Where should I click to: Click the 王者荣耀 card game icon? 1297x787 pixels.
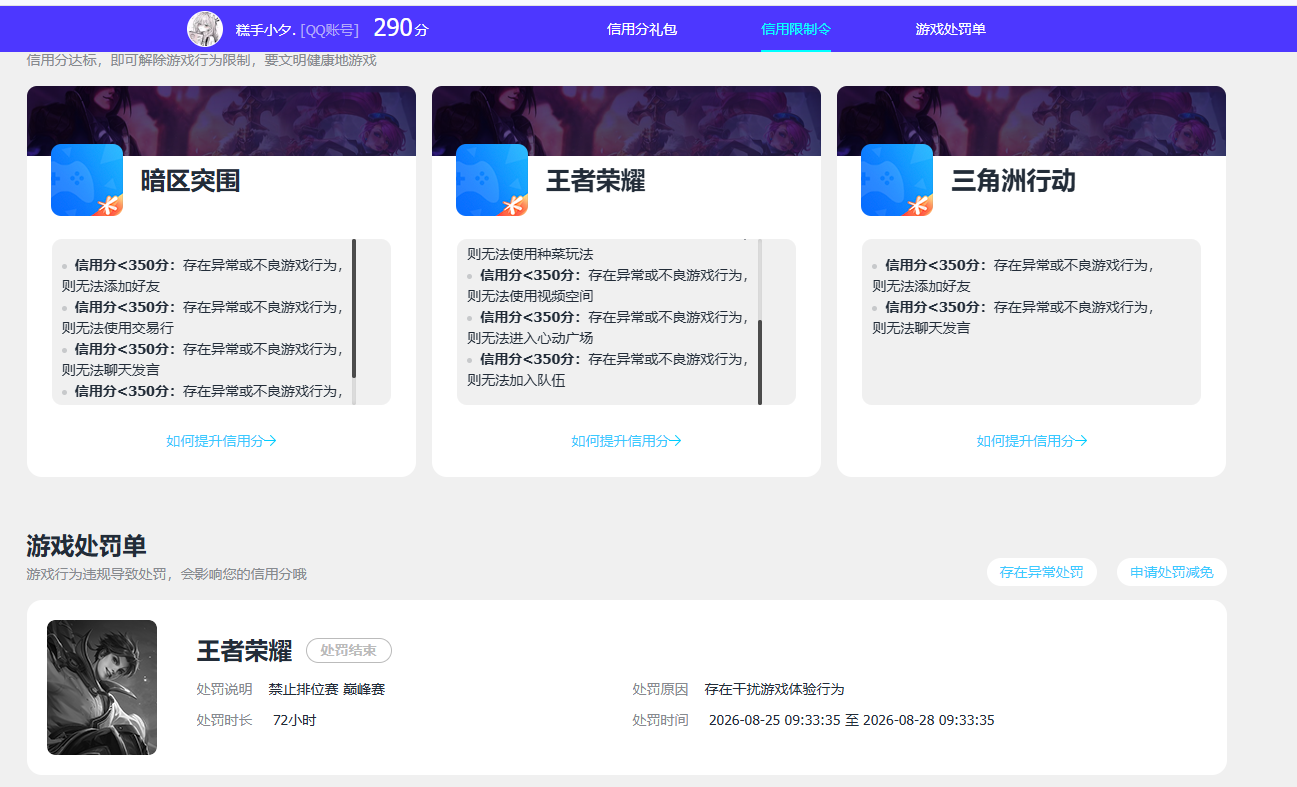(x=492, y=180)
